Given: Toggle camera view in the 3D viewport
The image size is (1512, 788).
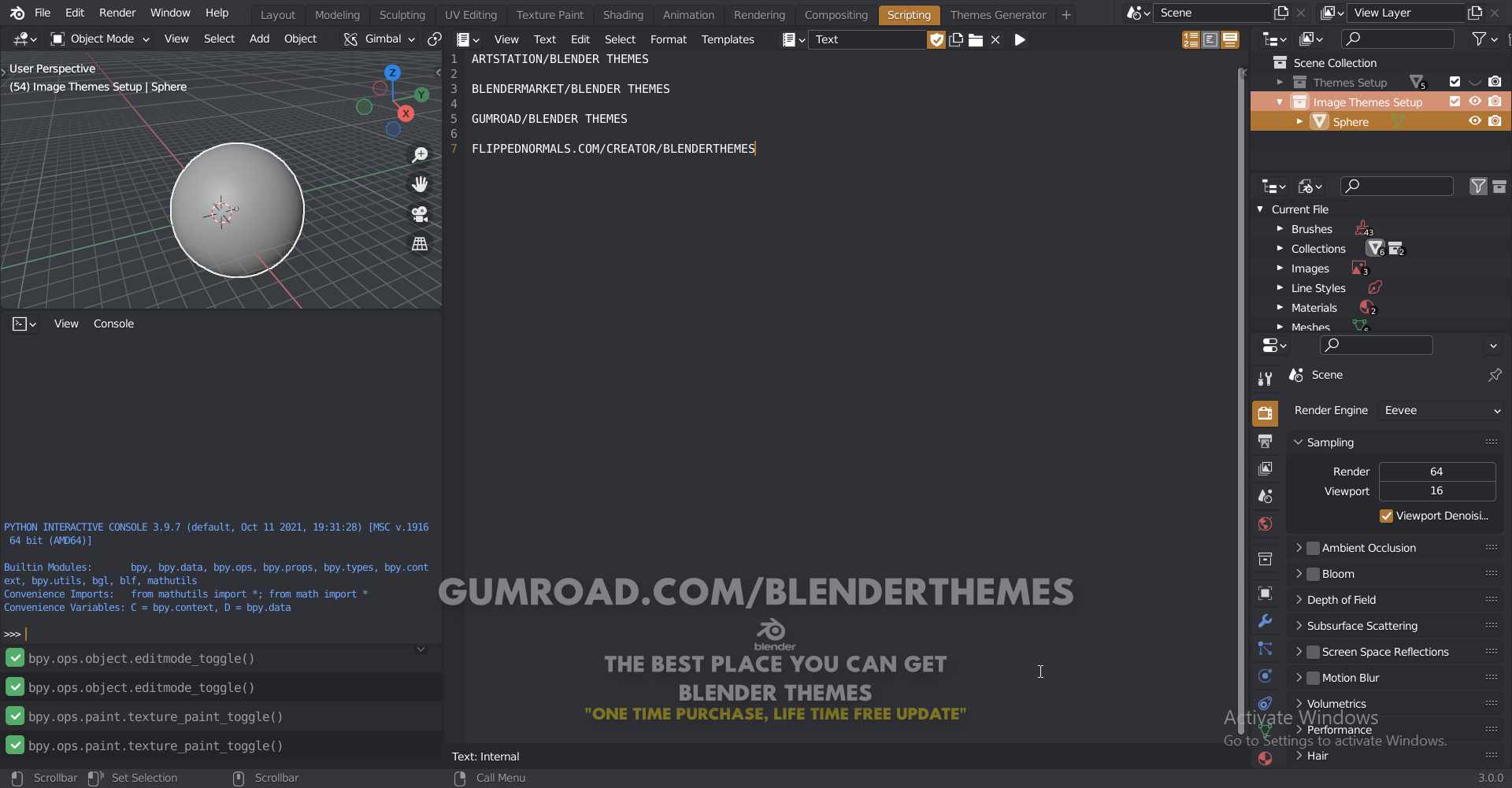Looking at the screenshot, I should [420, 214].
